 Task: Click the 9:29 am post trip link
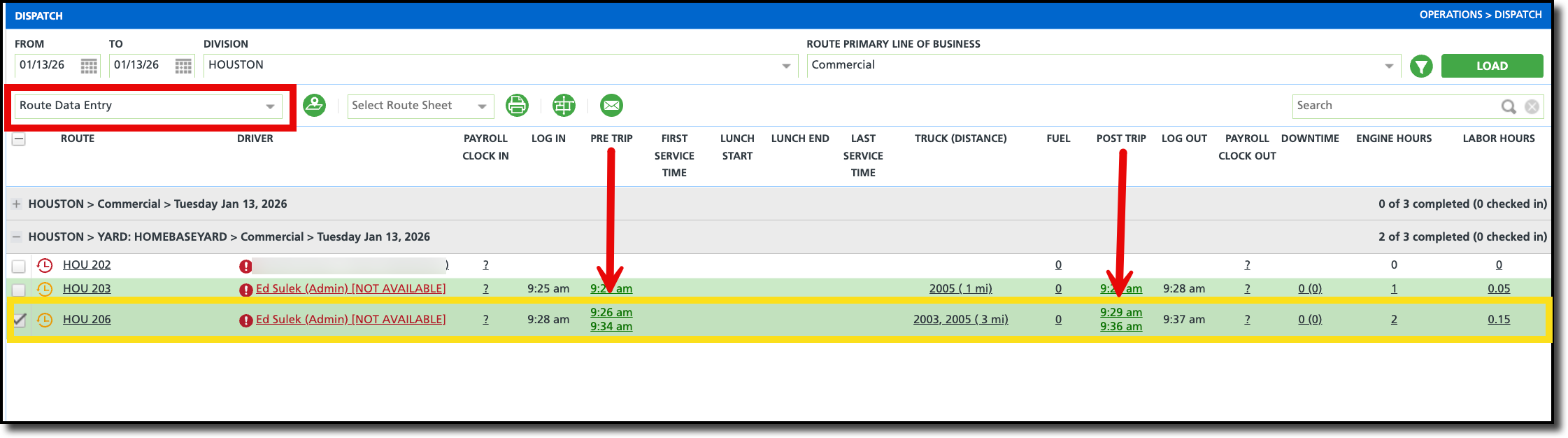[1121, 312]
